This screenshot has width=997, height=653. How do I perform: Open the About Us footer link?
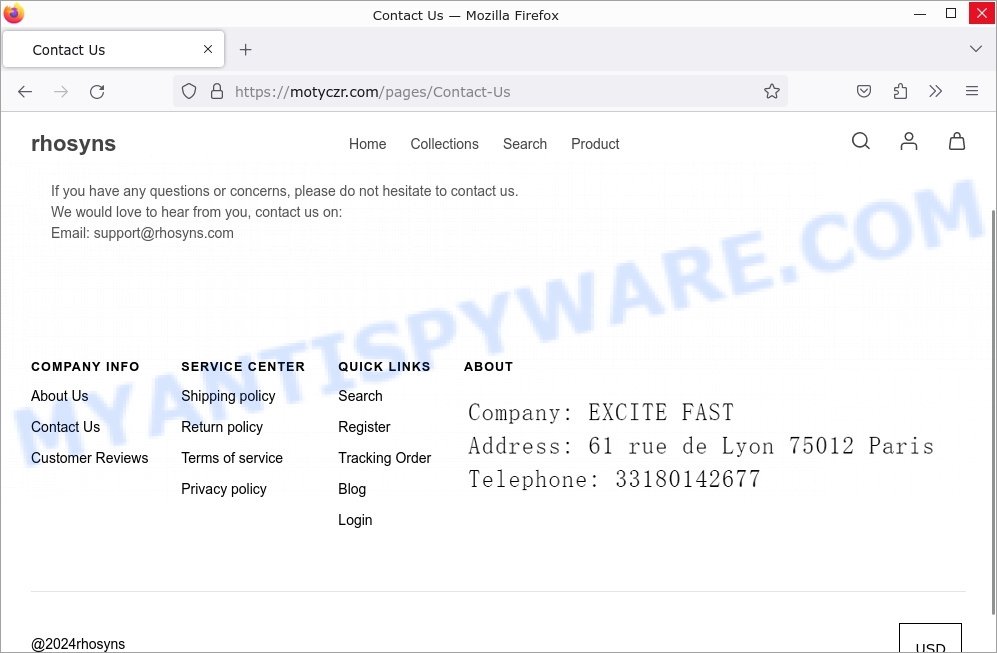tap(60, 396)
